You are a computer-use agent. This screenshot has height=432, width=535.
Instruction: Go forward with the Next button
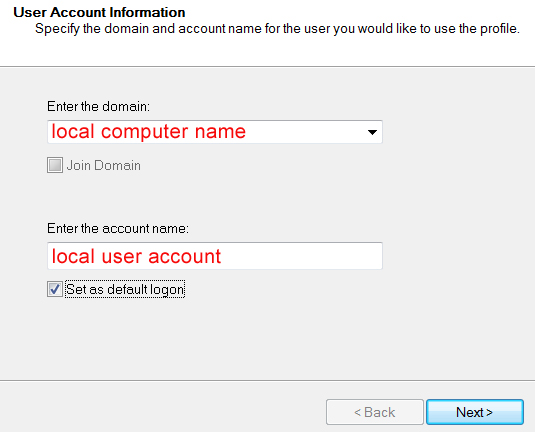[475, 412]
